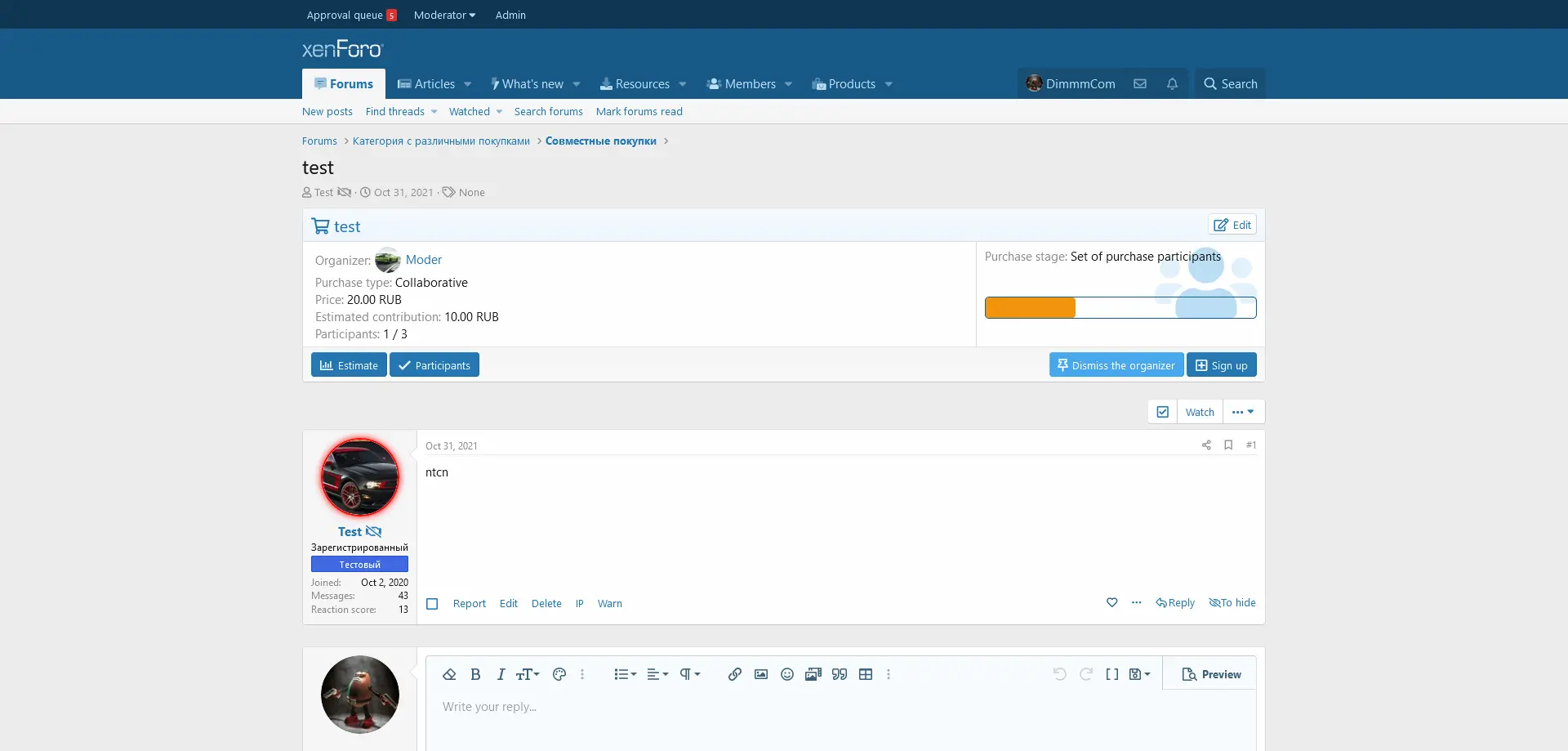Toggle the thread select checkbox near Watch
Screen dimensions: 1568x751
1163,412
